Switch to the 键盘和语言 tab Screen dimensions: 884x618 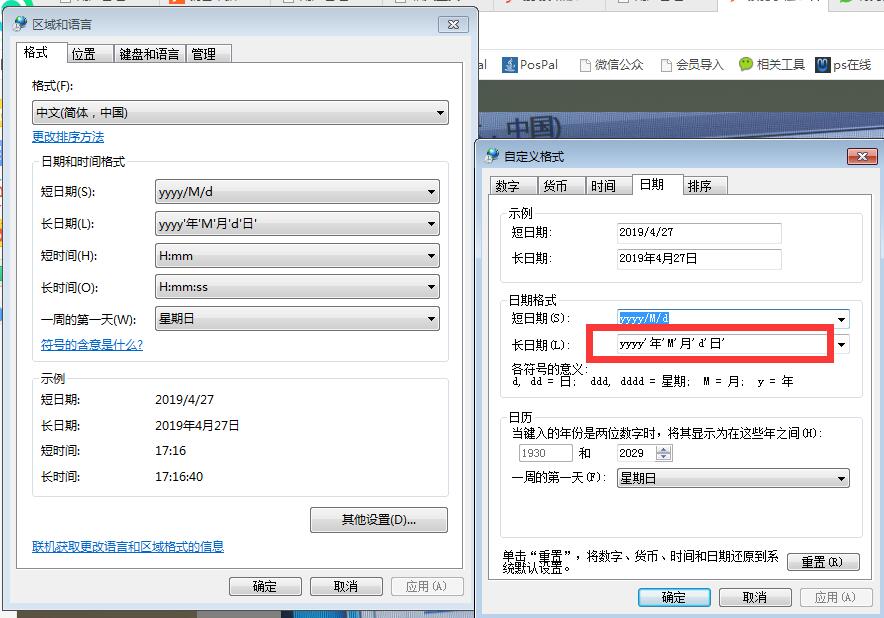(149, 54)
